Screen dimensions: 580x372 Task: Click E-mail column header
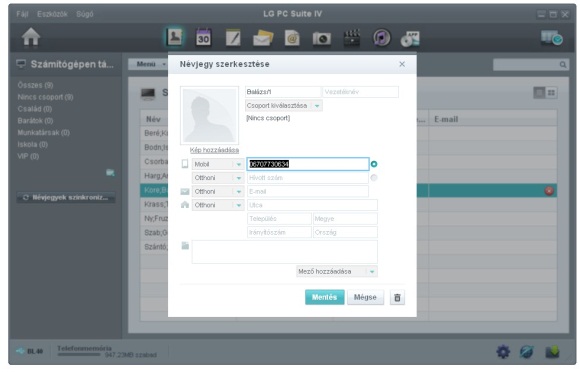coord(493,119)
